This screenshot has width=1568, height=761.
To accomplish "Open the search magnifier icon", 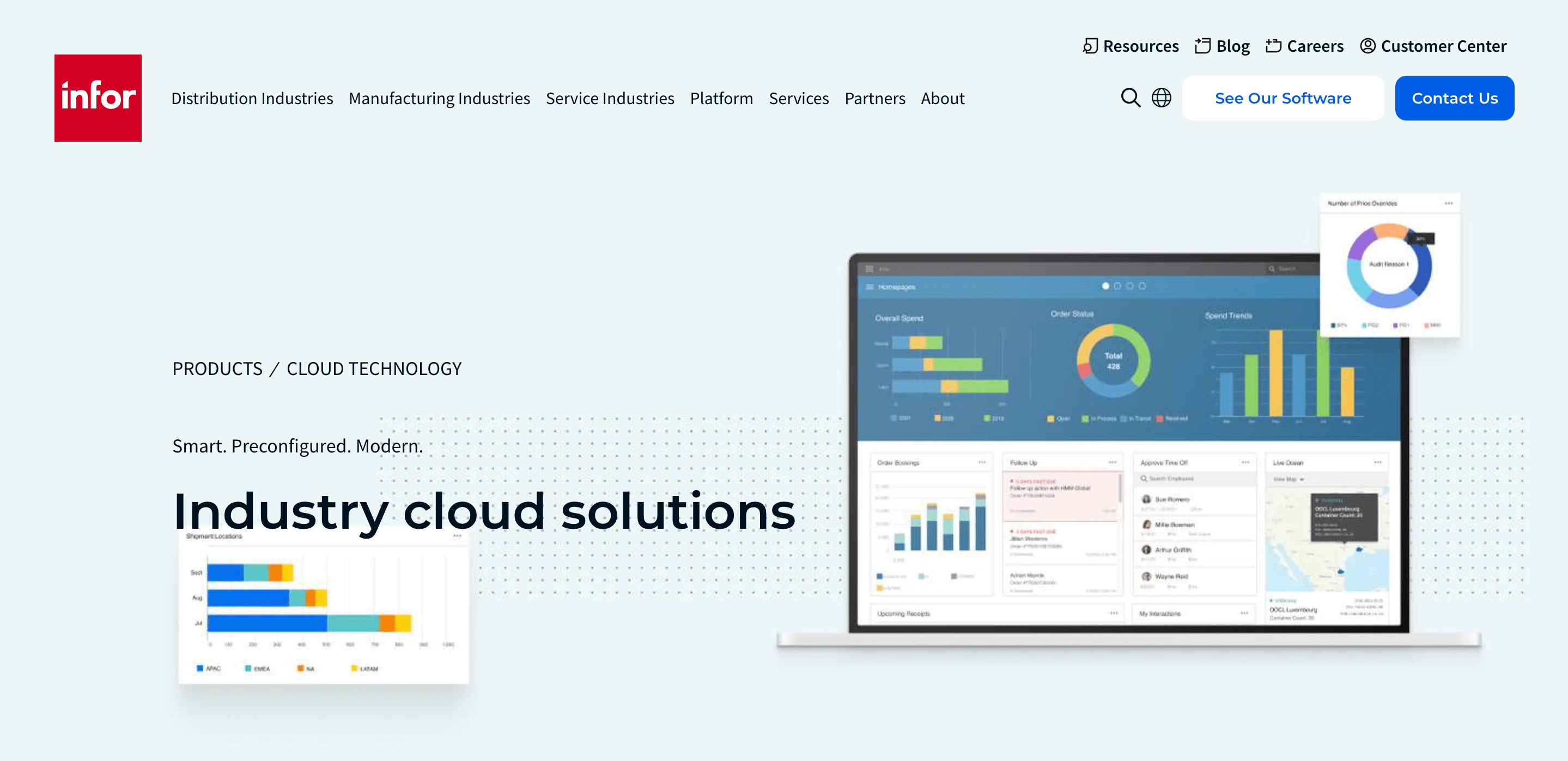I will tap(1131, 98).
